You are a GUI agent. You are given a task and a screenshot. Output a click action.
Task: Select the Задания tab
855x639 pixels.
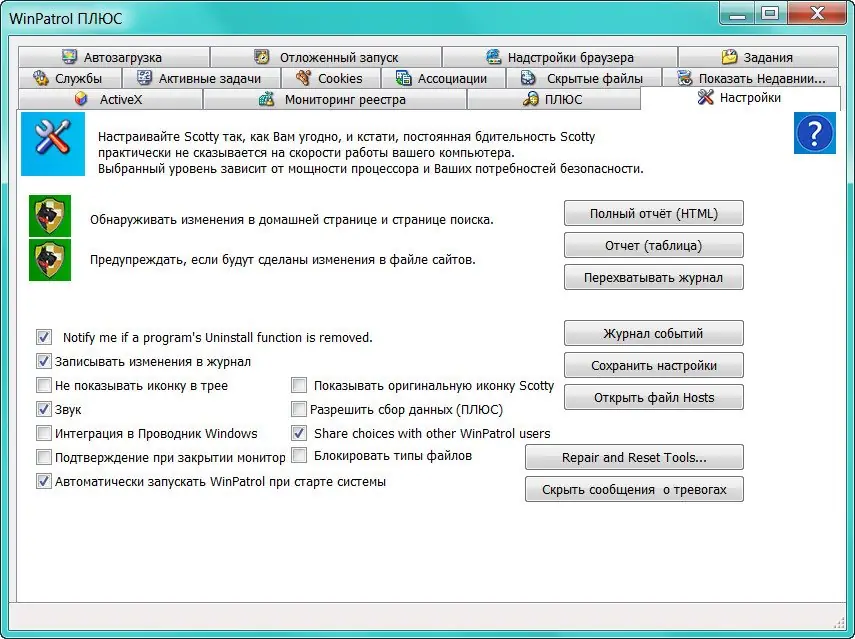pyautogui.click(x=758, y=57)
